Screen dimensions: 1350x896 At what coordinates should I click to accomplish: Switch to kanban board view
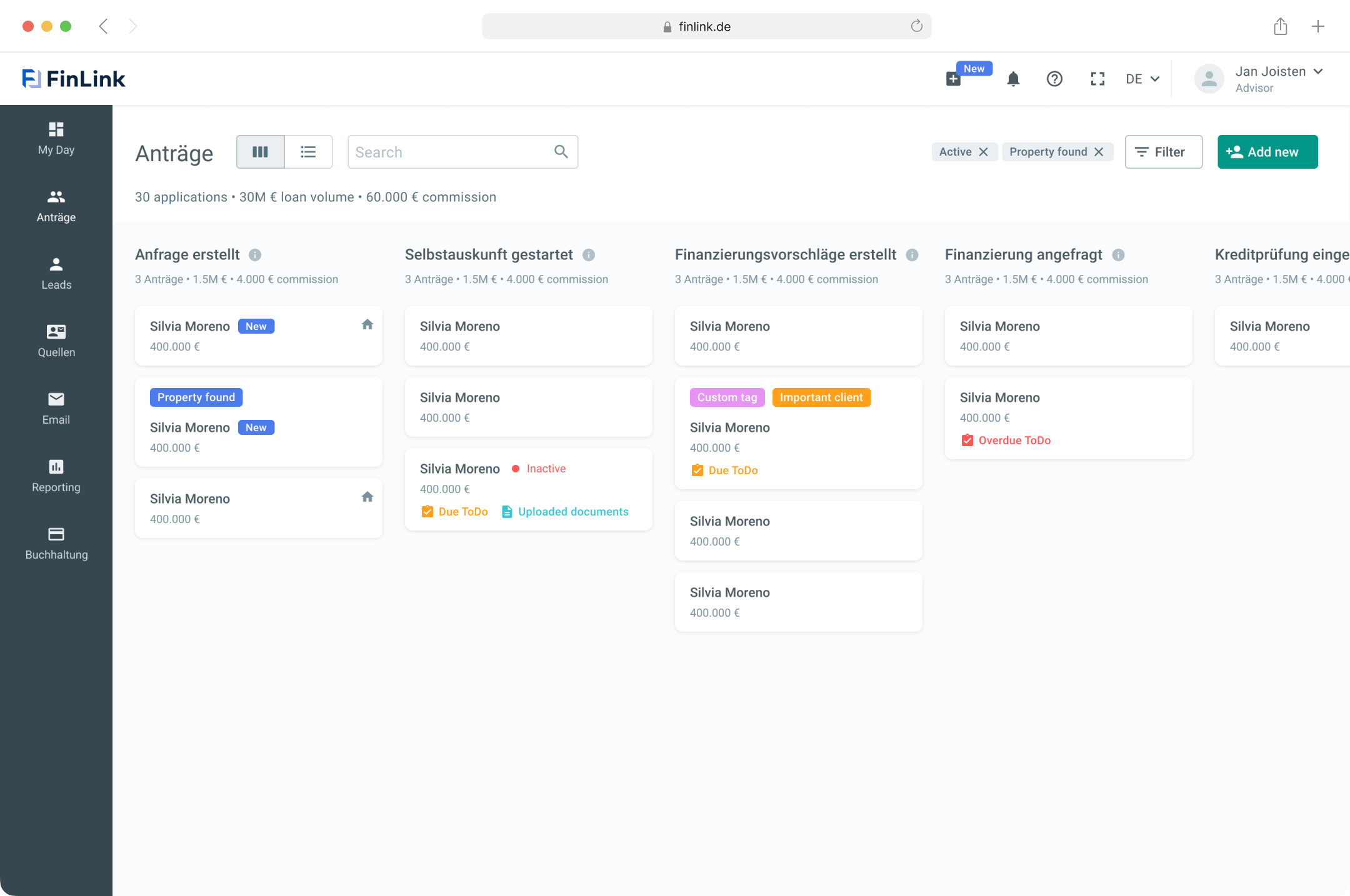coord(261,152)
